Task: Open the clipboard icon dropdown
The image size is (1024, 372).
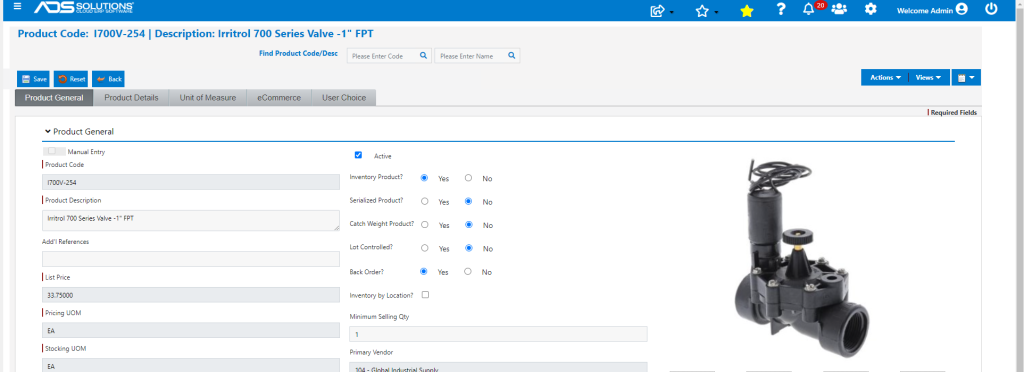Action: click(x=966, y=77)
